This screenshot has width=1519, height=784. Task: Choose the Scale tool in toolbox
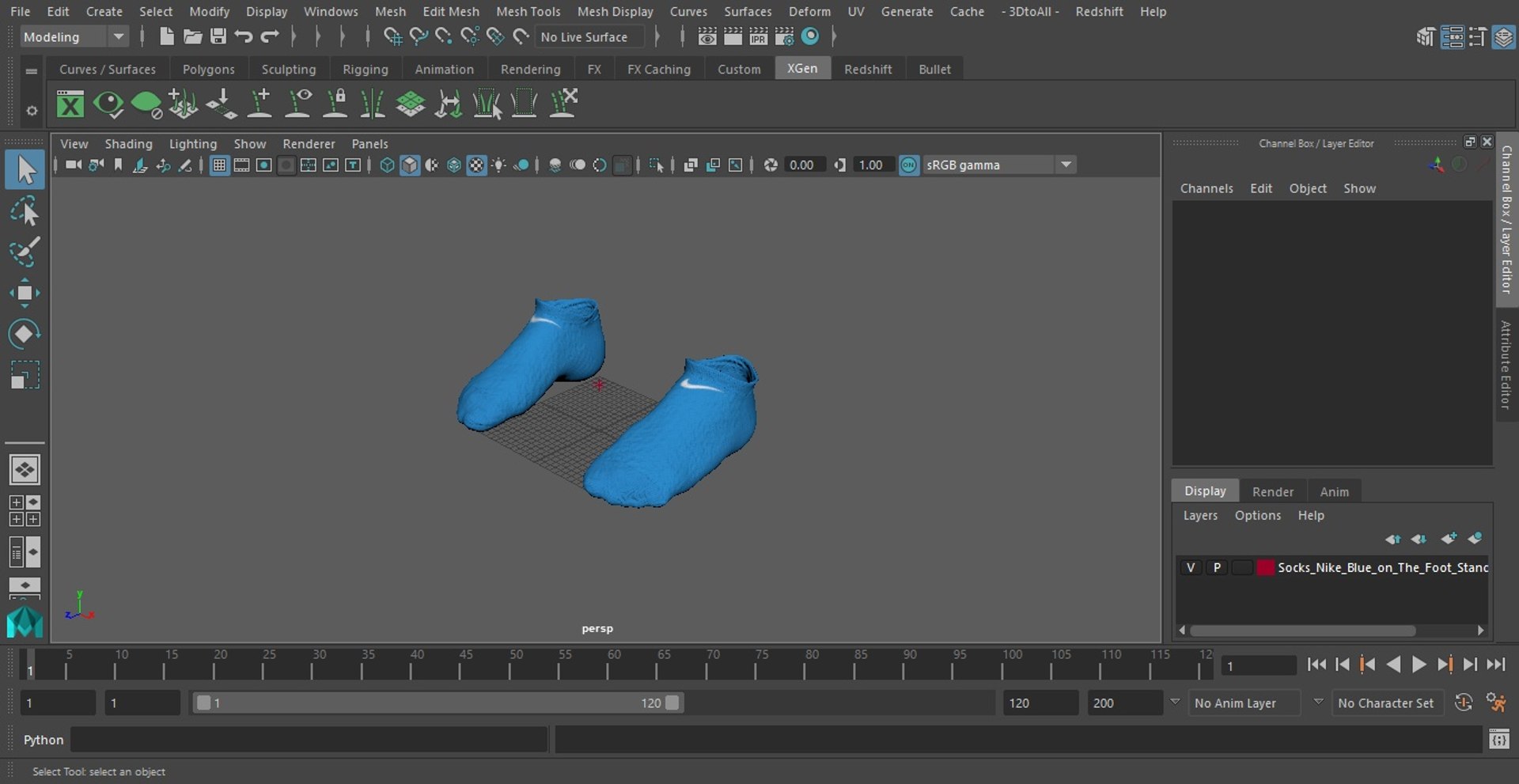click(25, 375)
